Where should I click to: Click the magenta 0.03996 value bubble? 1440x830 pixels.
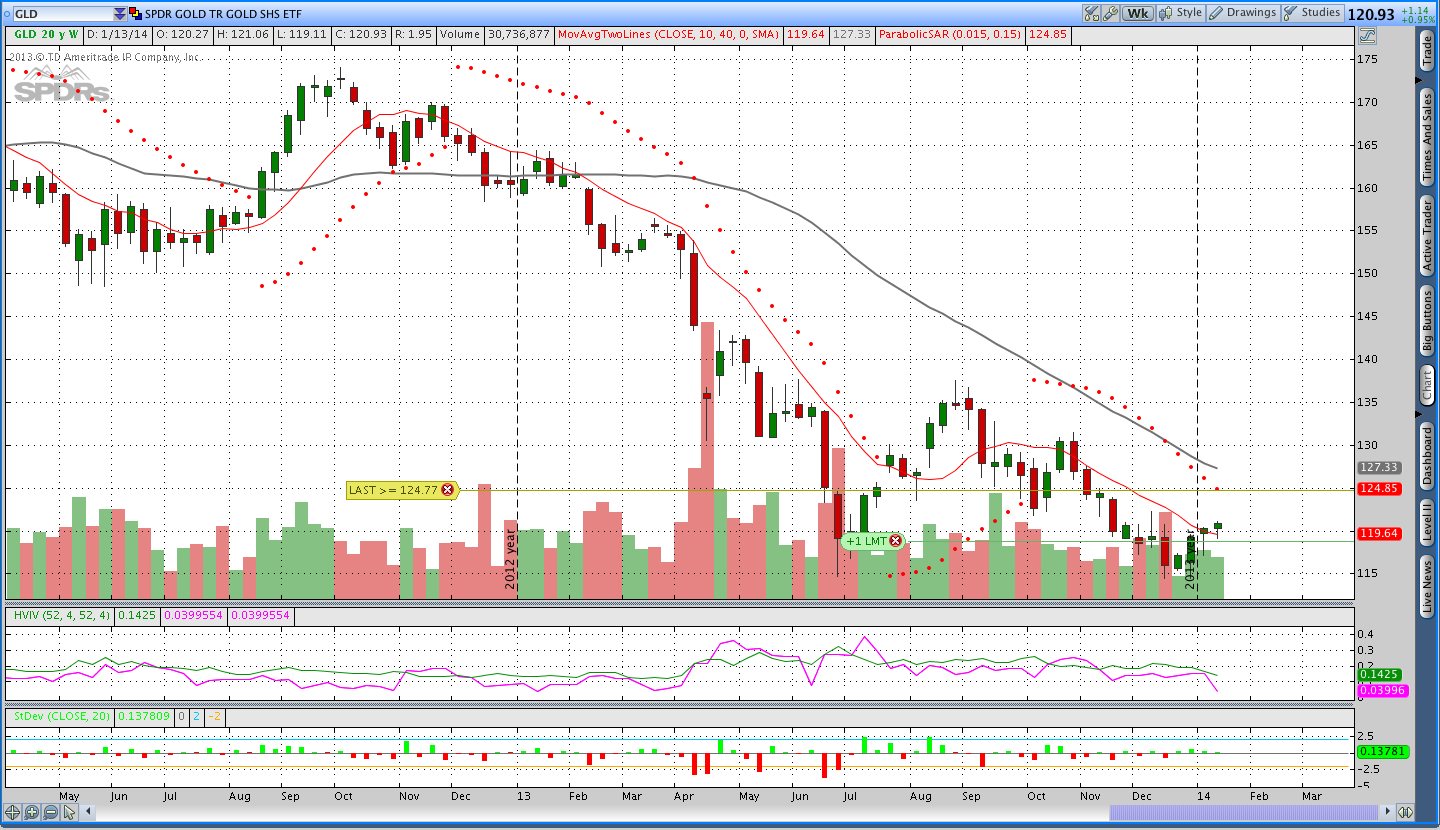pyautogui.click(x=1382, y=690)
